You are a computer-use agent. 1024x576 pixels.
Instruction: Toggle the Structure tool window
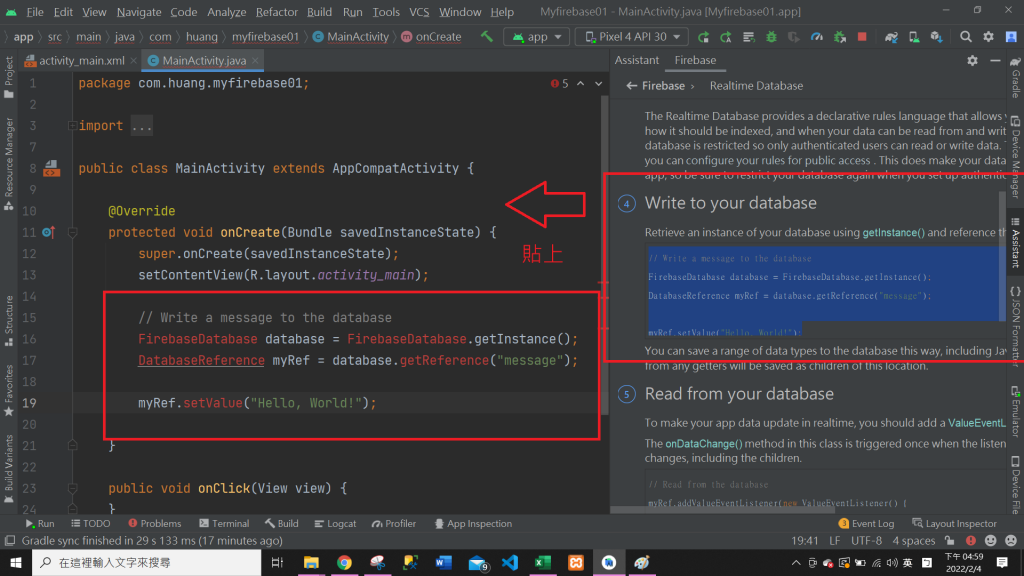[x=8, y=321]
